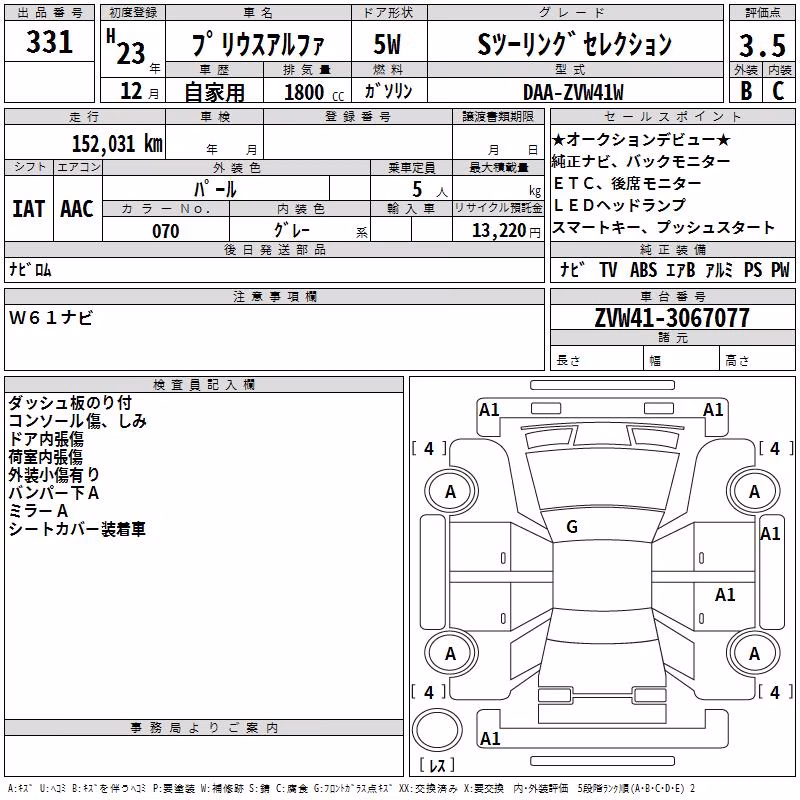Select sales point スマートキー、プッシュスタート
800x800 pixels.
pos(663,227)
